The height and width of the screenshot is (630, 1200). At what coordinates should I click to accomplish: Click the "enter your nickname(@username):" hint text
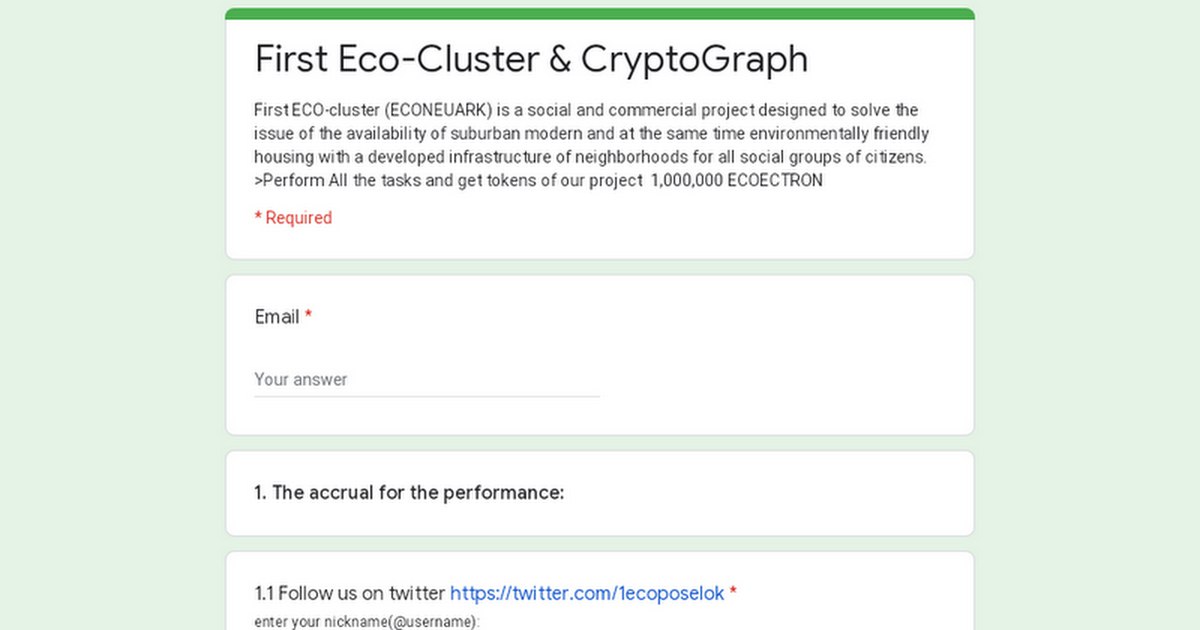coord(367,621)
